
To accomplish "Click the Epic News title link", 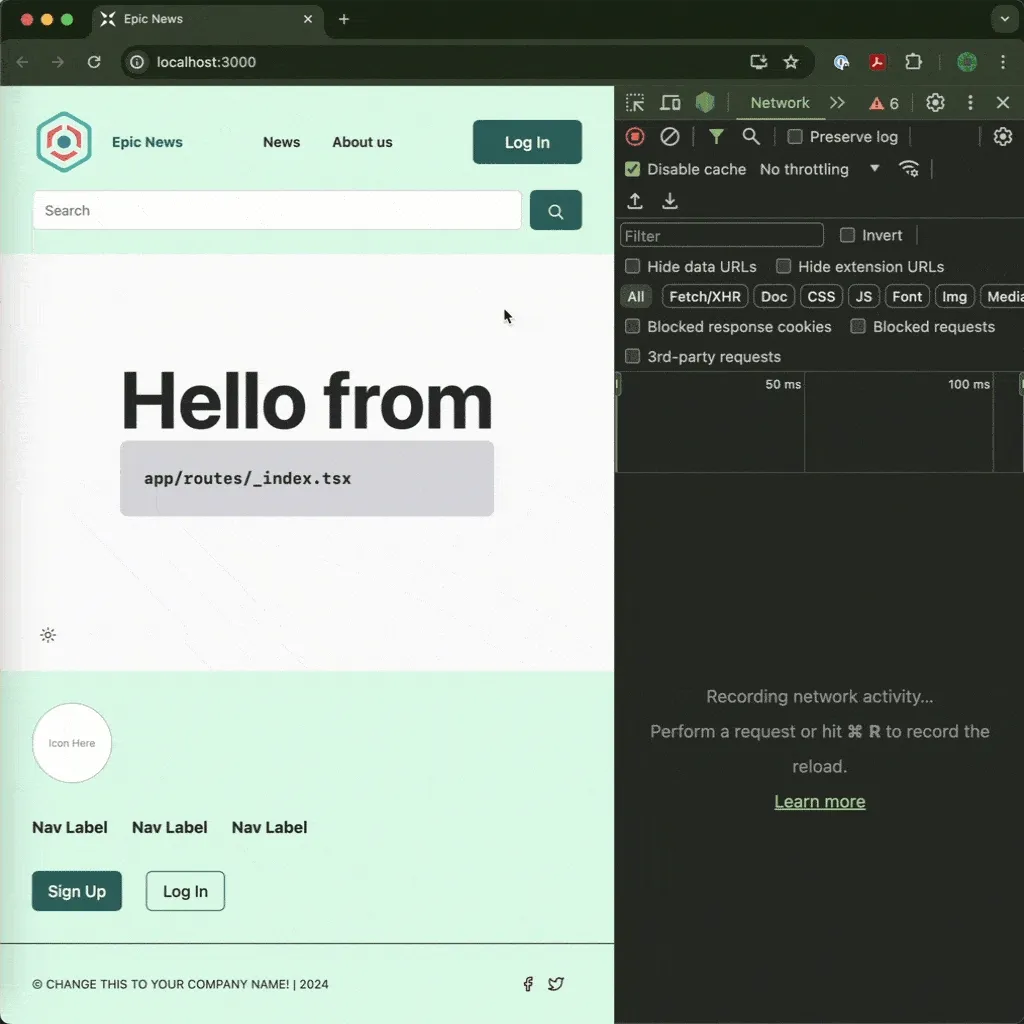I will pos(147,142).
